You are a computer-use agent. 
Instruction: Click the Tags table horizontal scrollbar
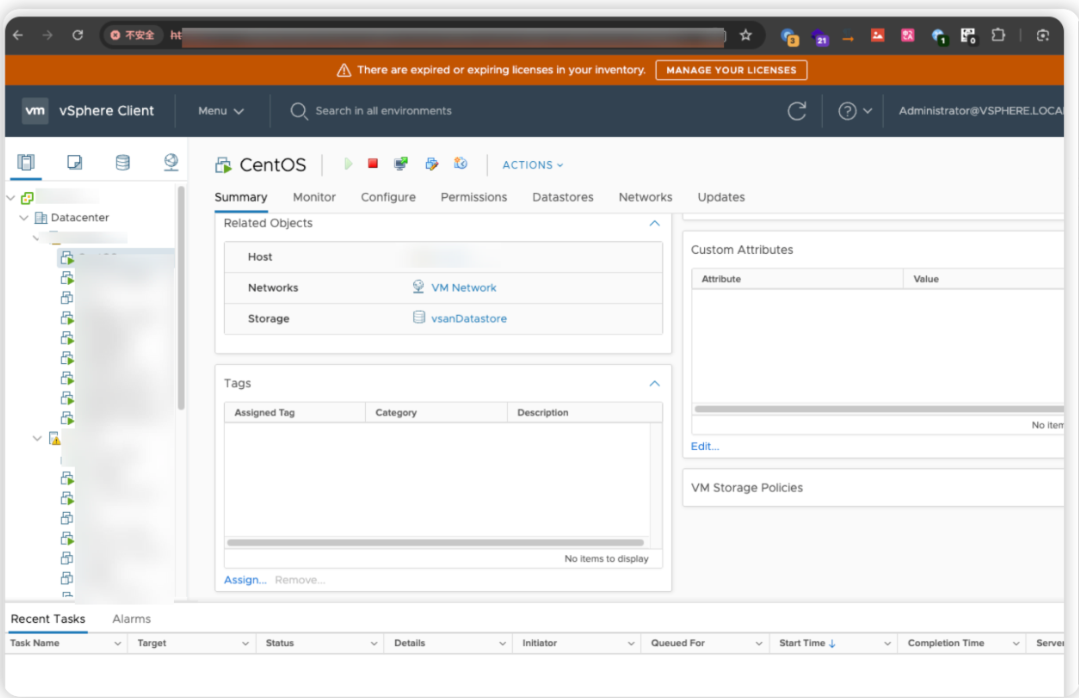(436, 542)
